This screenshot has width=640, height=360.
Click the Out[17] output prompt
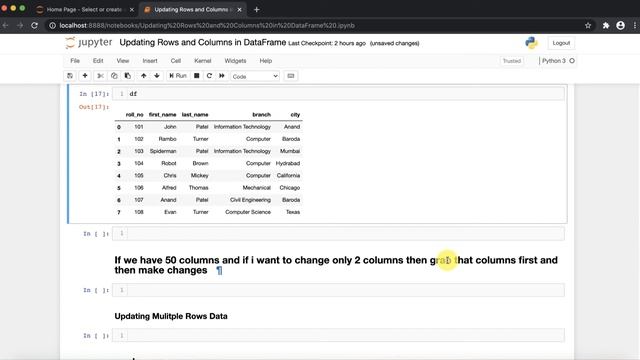(x=94, y=107)
